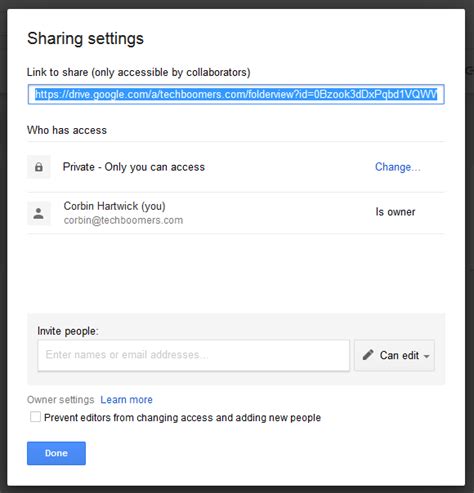Click the highlighted share link field

tap(236, 94)
